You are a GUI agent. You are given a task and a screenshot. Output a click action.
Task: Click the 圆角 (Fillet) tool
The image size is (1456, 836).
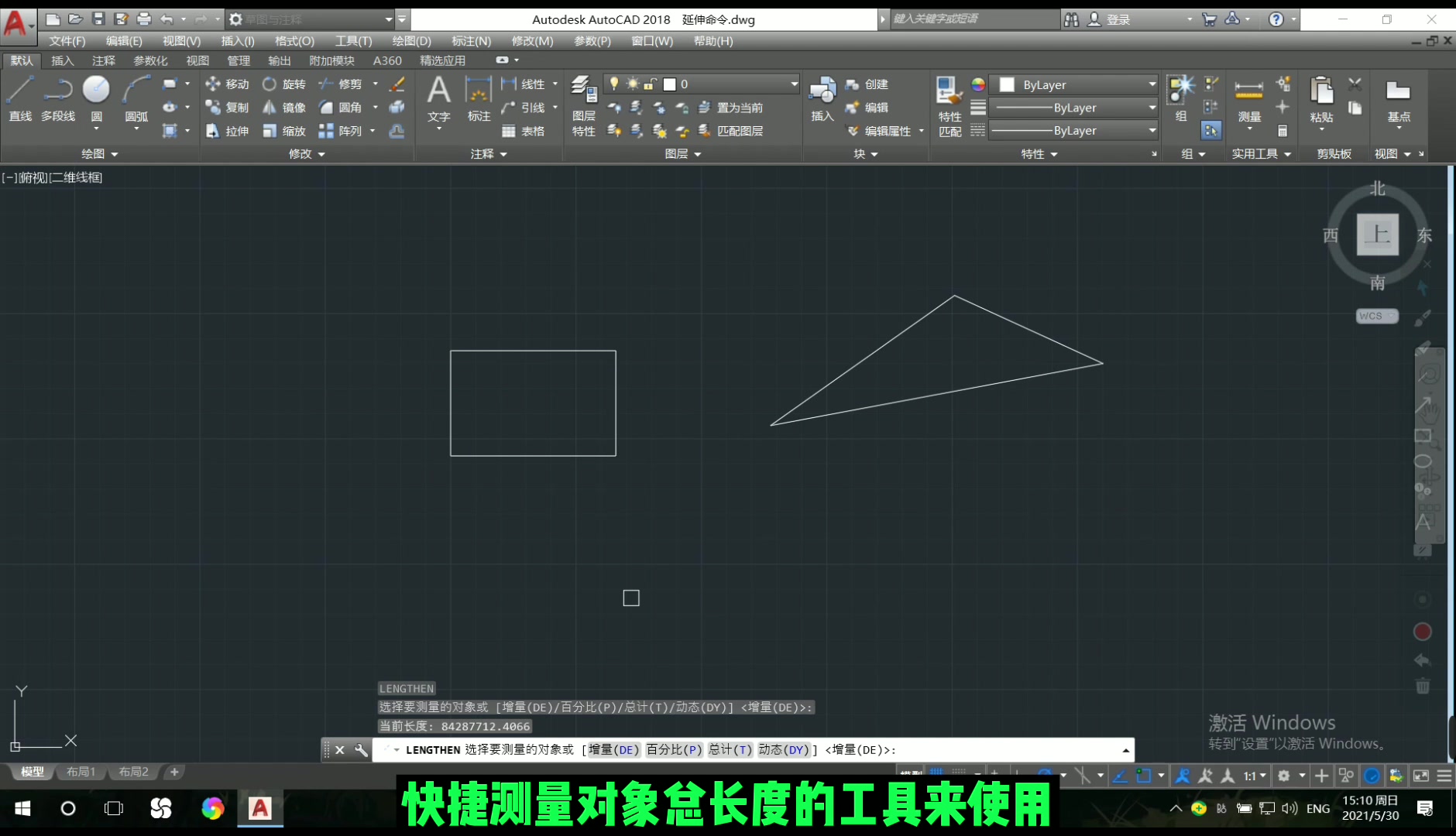341,108
